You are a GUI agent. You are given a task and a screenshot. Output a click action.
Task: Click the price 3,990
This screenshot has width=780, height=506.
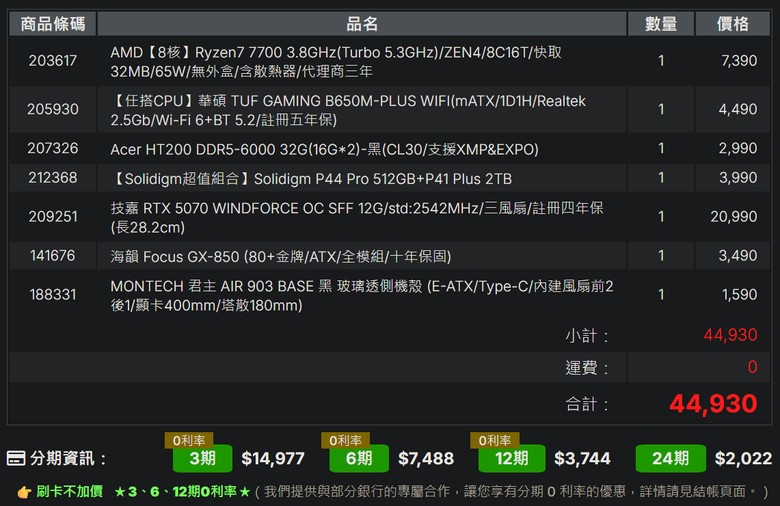coord(738,178)
